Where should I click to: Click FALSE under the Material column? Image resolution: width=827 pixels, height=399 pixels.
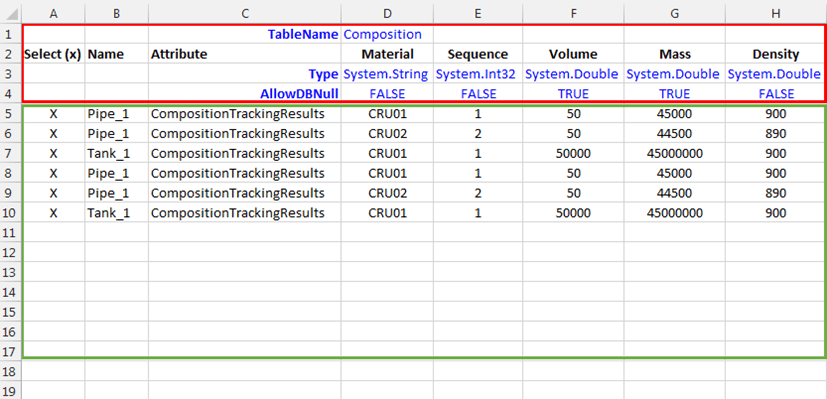pyautogui.click(x=387, y=94)
